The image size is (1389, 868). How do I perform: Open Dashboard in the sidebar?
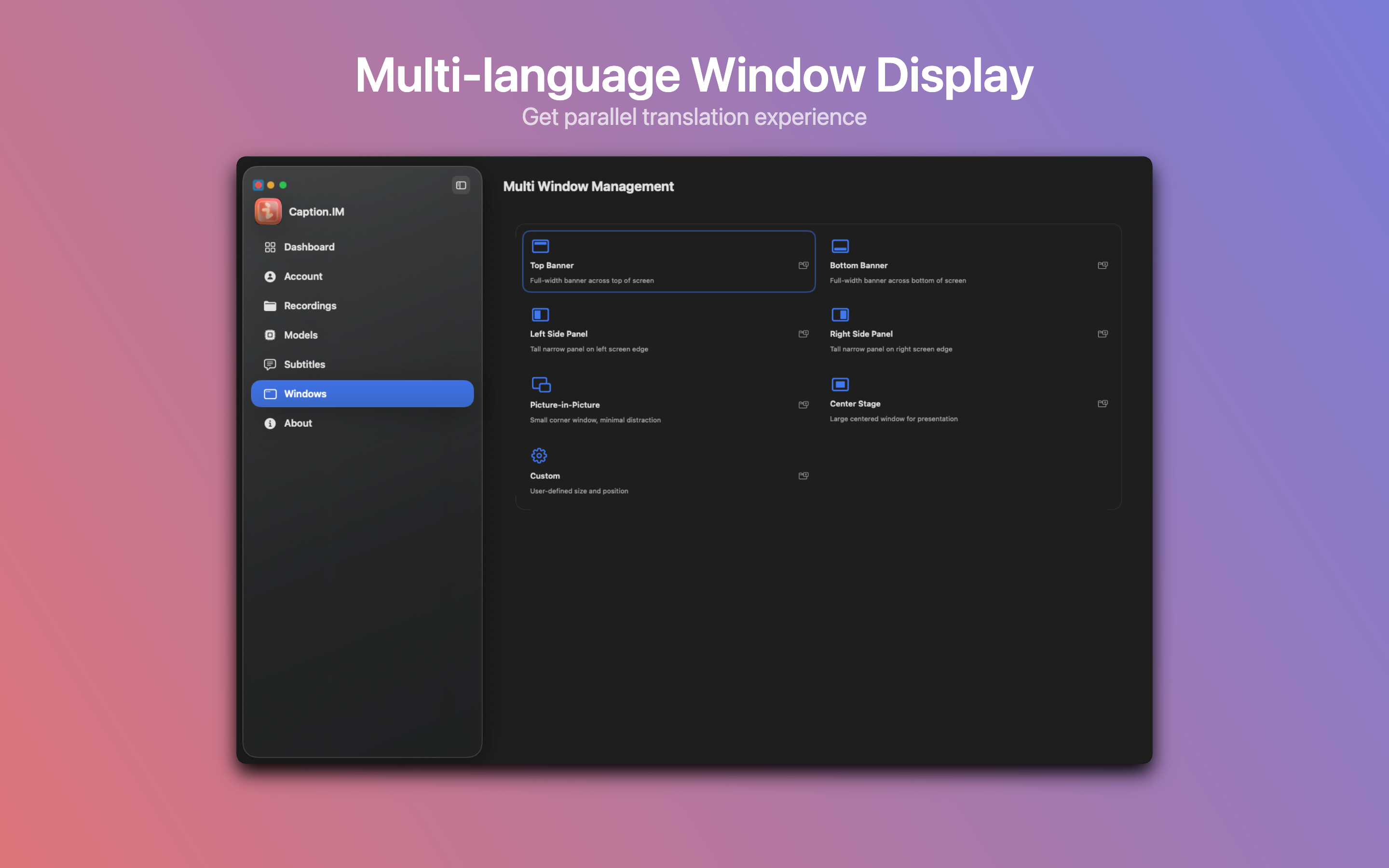[309, 247]
